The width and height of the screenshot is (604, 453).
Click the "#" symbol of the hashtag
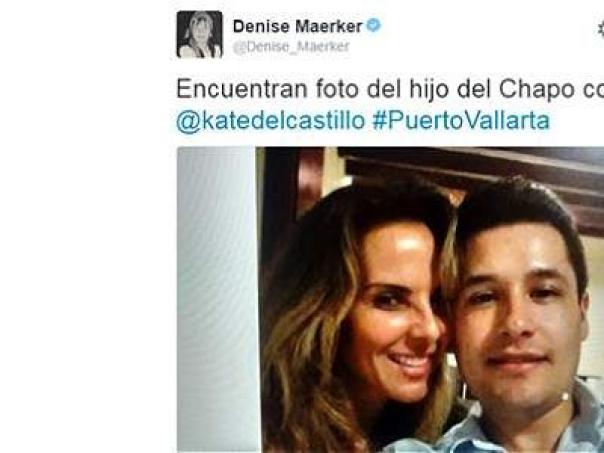click(x=379, y=121)
